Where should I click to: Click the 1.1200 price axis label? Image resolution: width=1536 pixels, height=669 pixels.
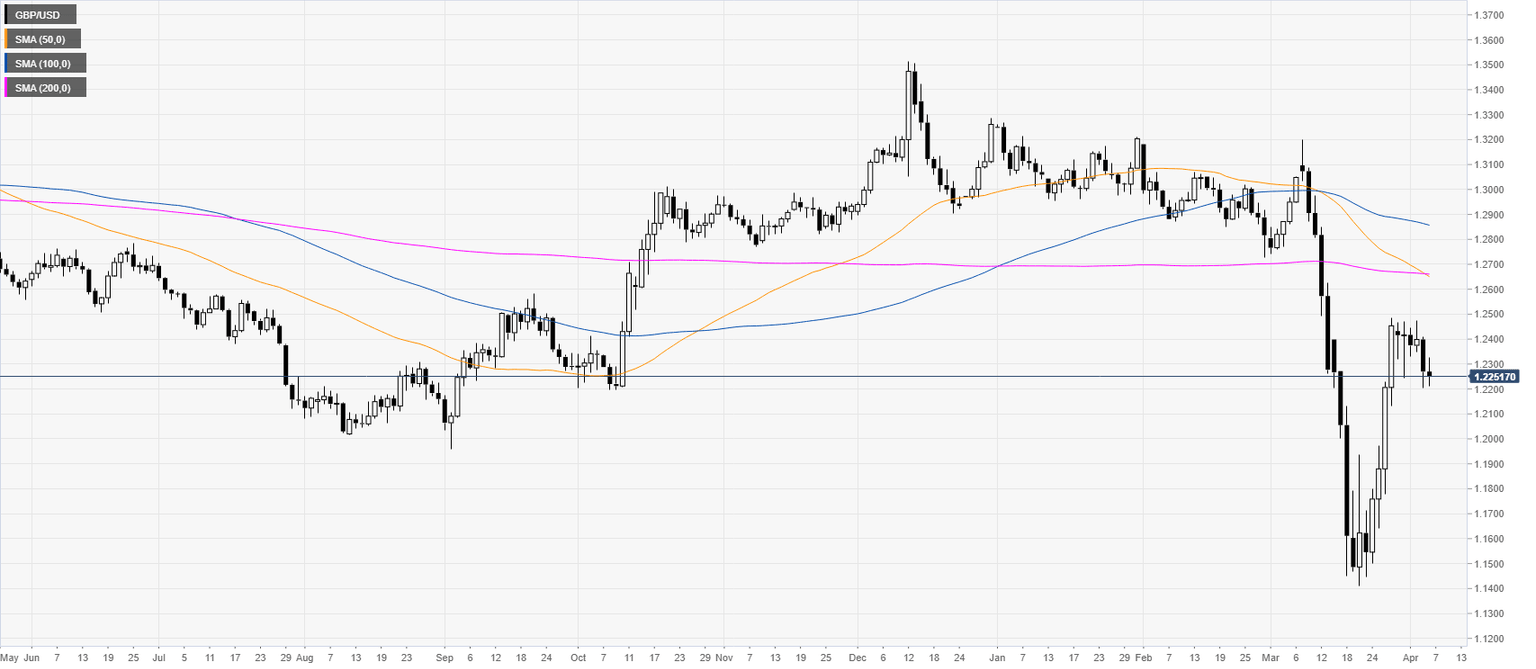[x=1487, y=639]
